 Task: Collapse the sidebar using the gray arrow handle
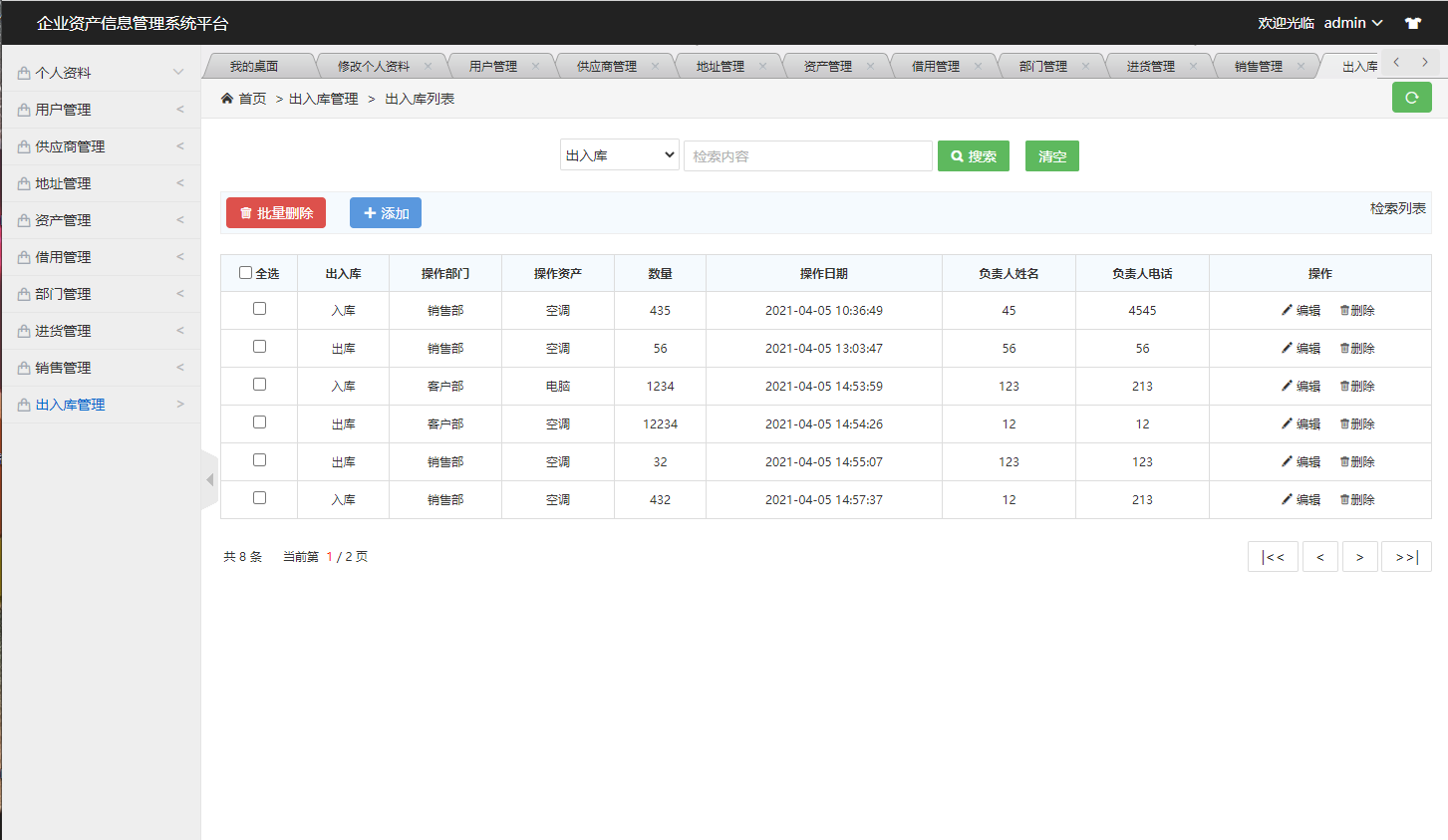[x=208, y=478]
